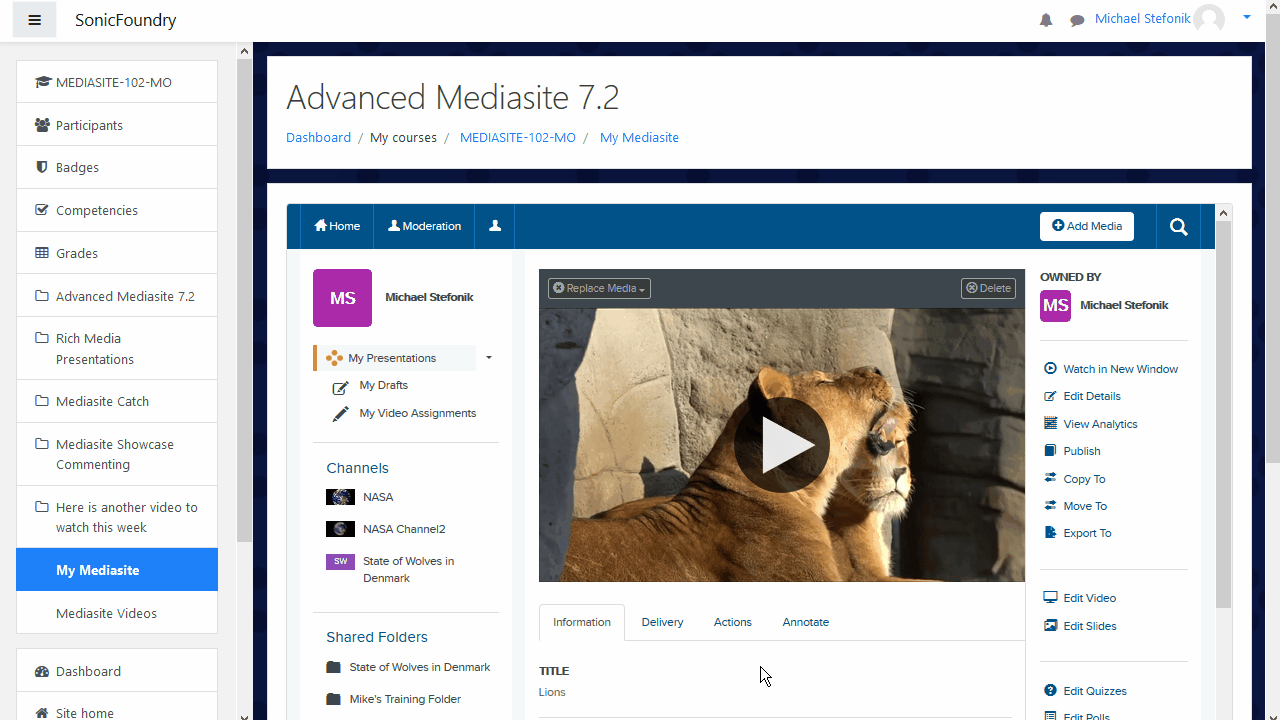
Task: Open the Replace Media dropdown
Action: [x=599, y=288]
